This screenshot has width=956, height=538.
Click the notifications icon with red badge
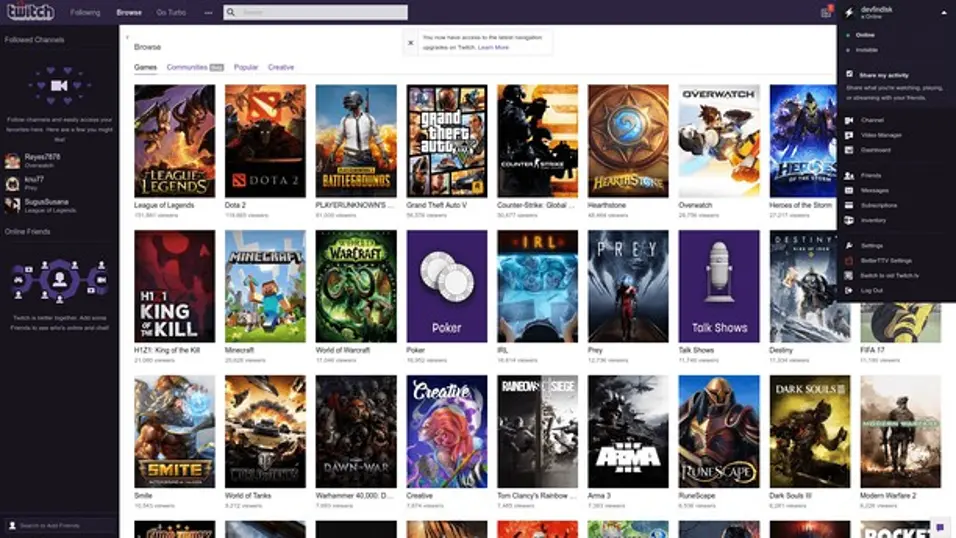pos(826,12)
